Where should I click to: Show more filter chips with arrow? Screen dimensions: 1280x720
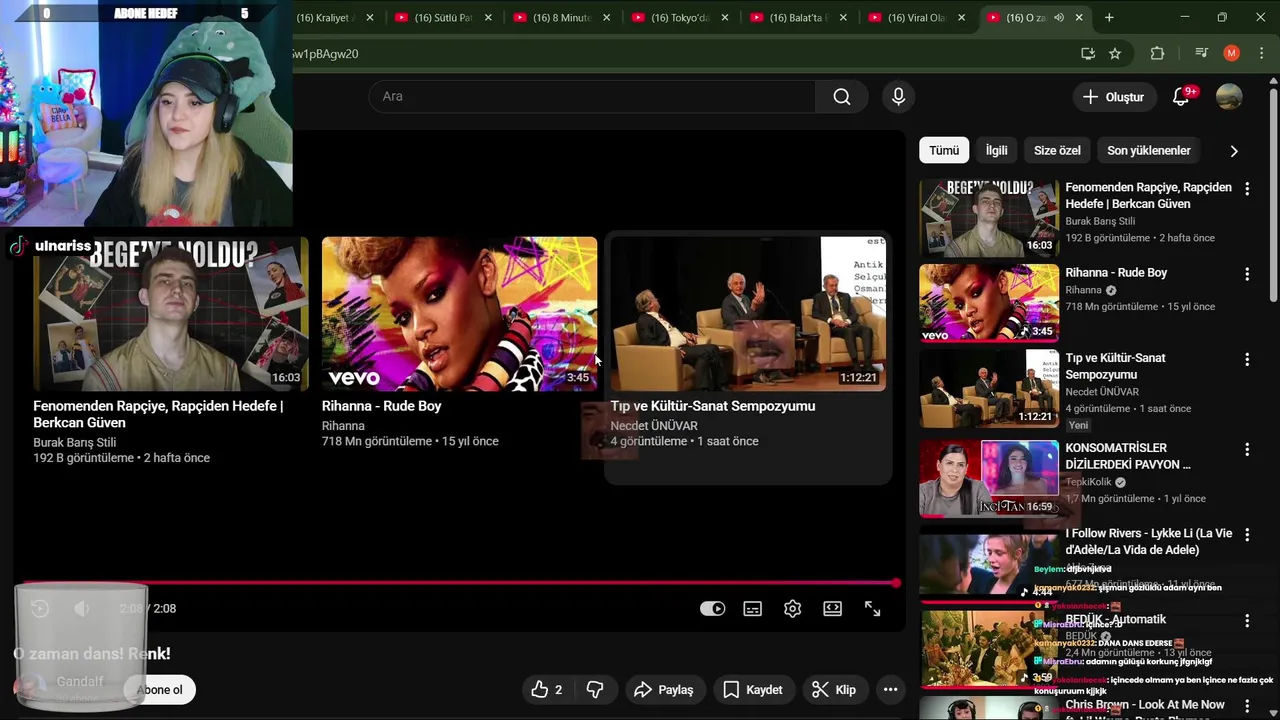[x=1234, y=151]
